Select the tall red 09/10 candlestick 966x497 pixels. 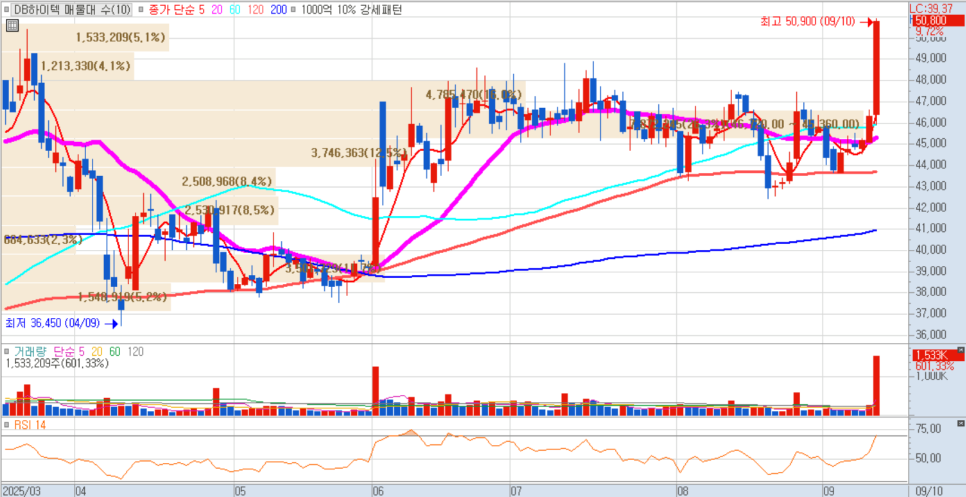pyautogui.click(x=876, y=68)
